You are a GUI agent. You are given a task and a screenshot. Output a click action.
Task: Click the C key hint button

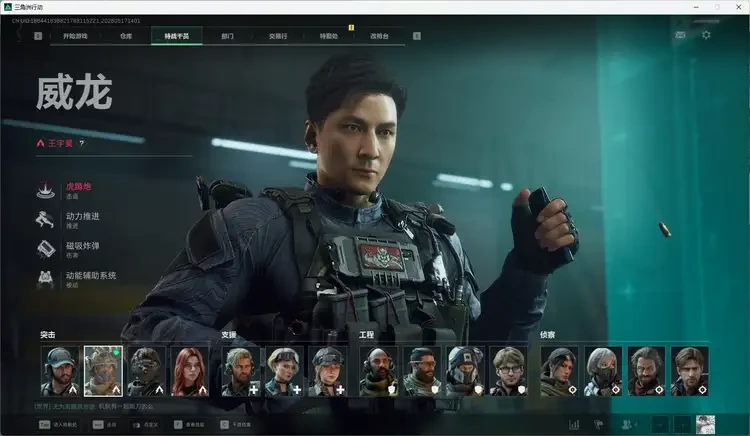236,425
